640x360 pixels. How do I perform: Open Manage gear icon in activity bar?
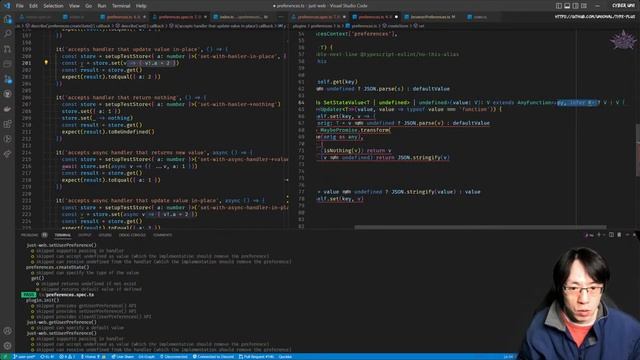pyautogui.click(x=7, y=346)
